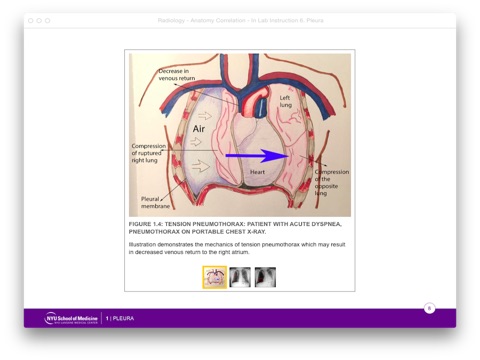Select the tension pneumothorax illustration thumbnail

click(214, 277)
